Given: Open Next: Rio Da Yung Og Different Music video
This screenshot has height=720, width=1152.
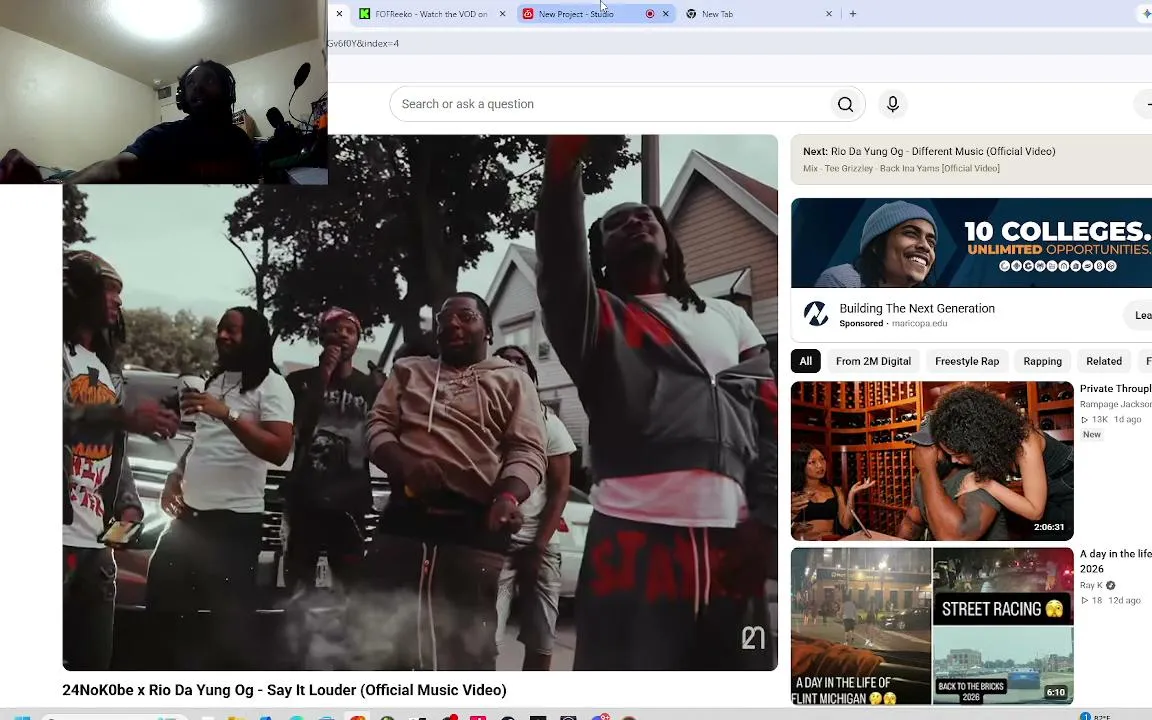Looking at the screenshot, I should coord(929,151).
